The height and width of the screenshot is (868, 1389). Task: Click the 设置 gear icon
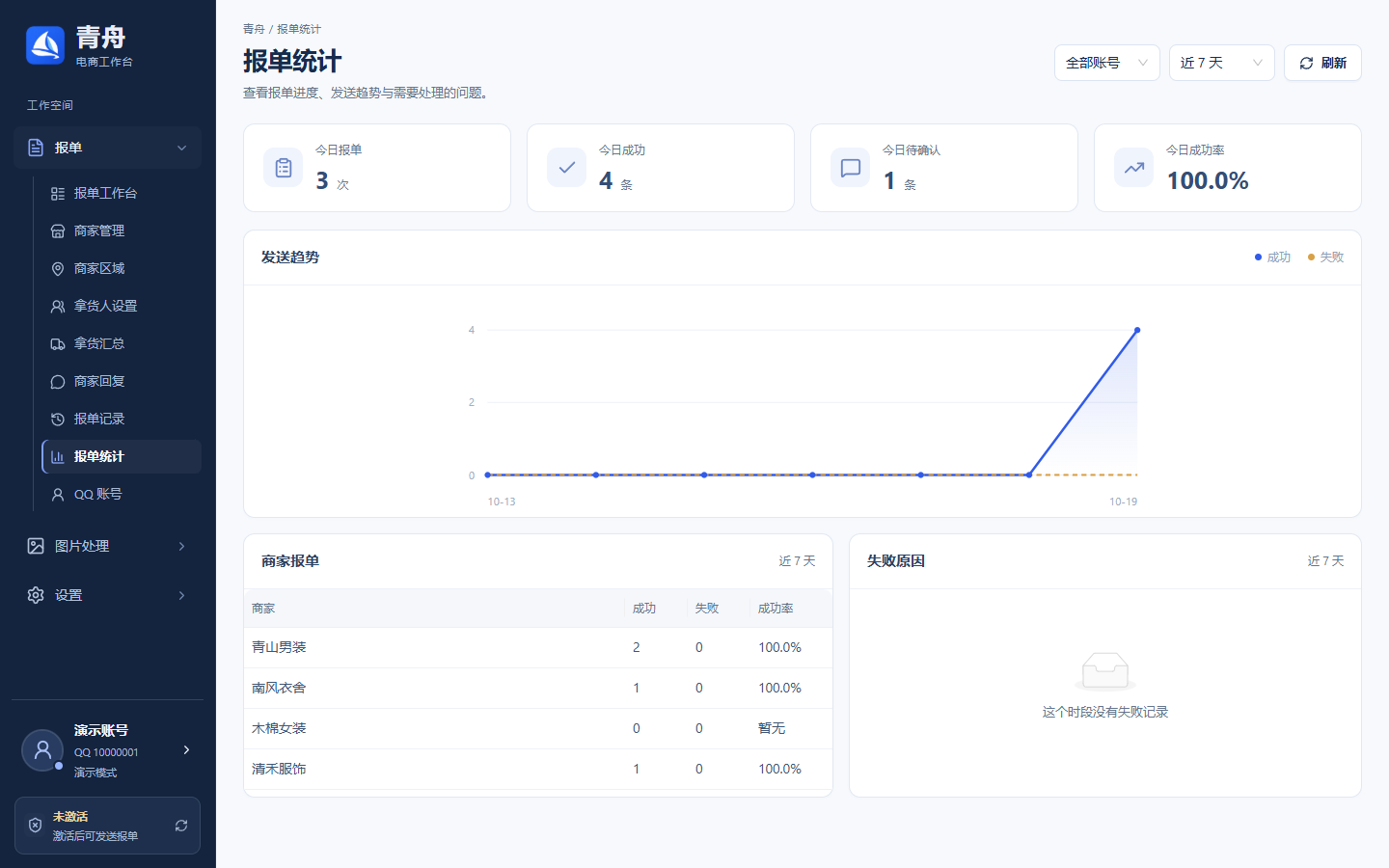36,595
